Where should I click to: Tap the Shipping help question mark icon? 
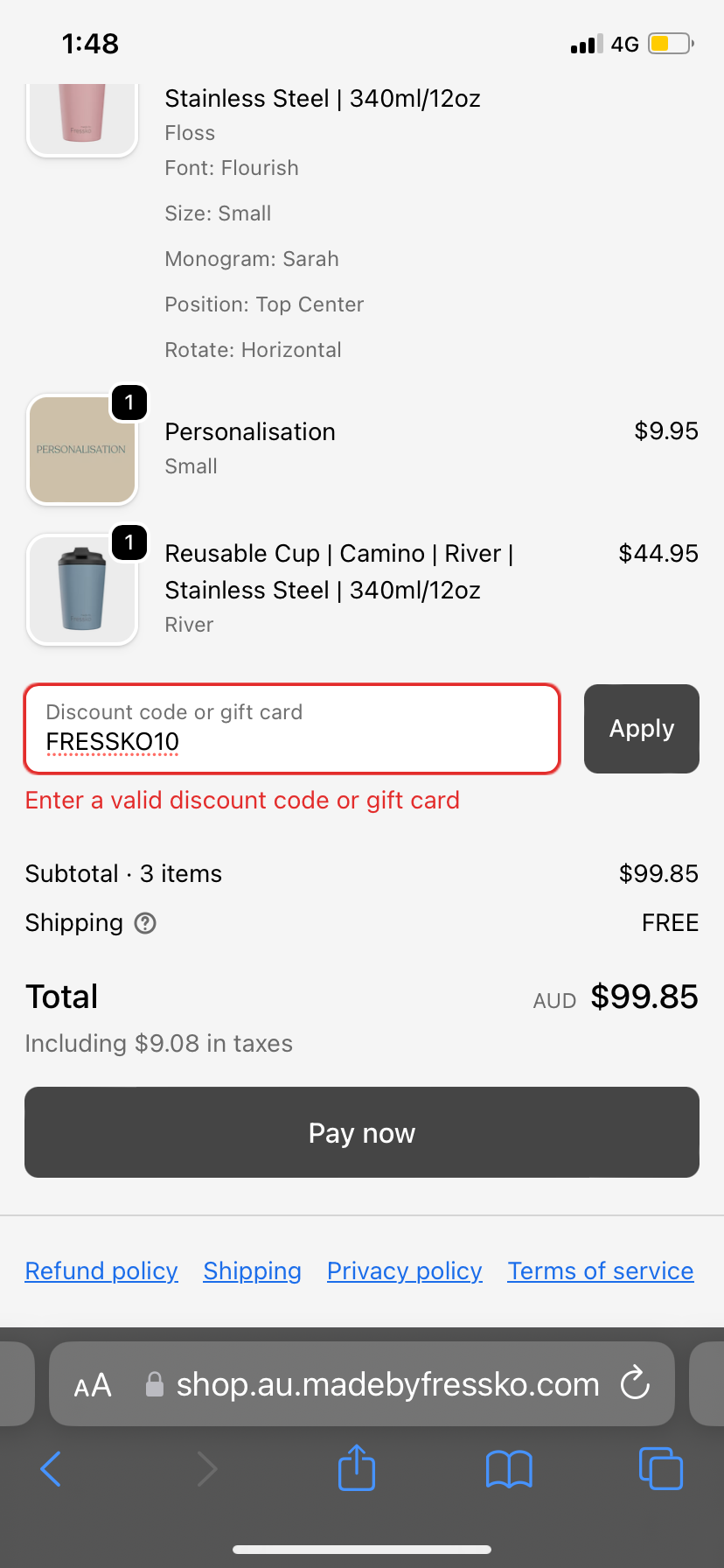pyautogui.click(x=145, y=923)
